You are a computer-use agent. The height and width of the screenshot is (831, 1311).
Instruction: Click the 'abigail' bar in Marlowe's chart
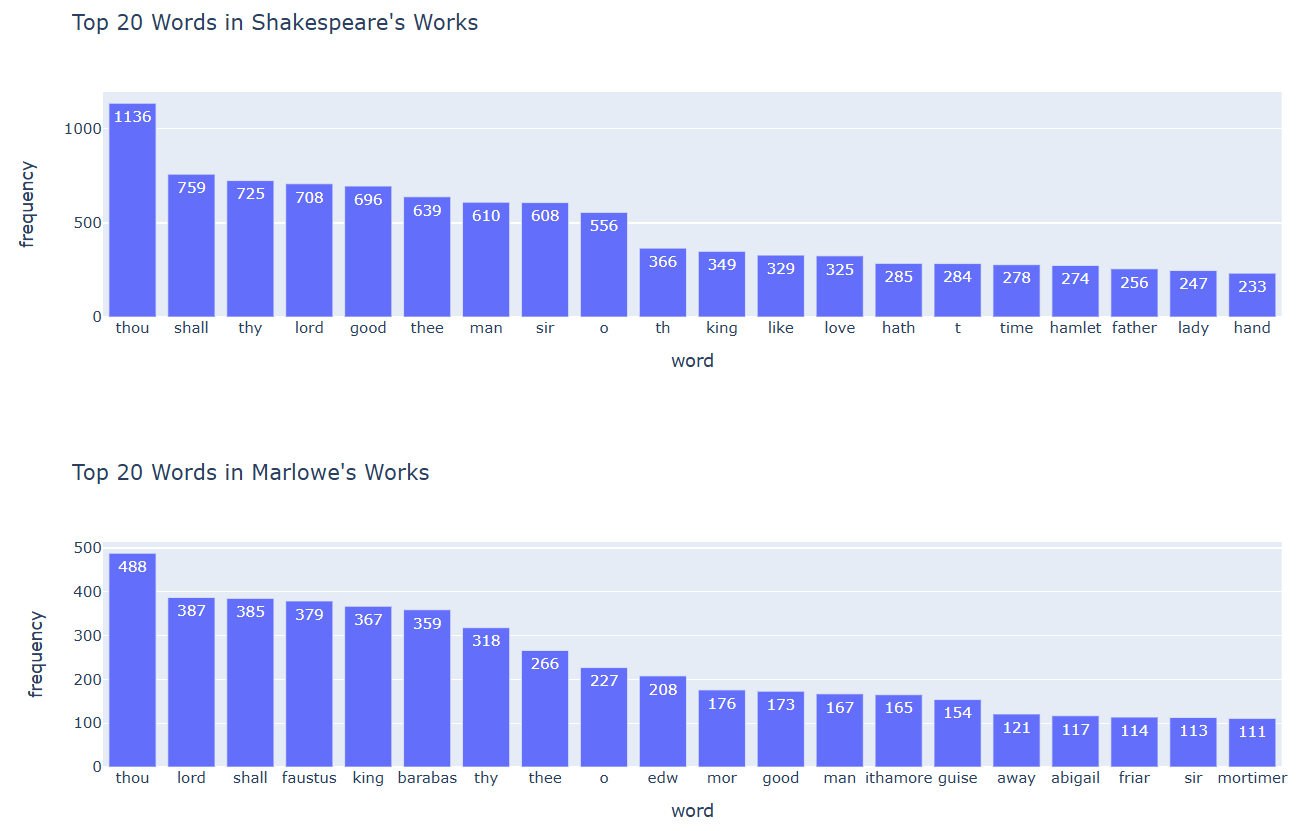click(x=1075, y=741)
